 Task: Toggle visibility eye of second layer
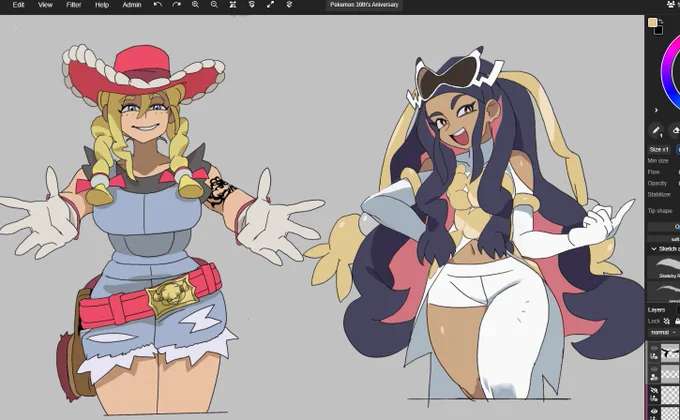(654, 369)
